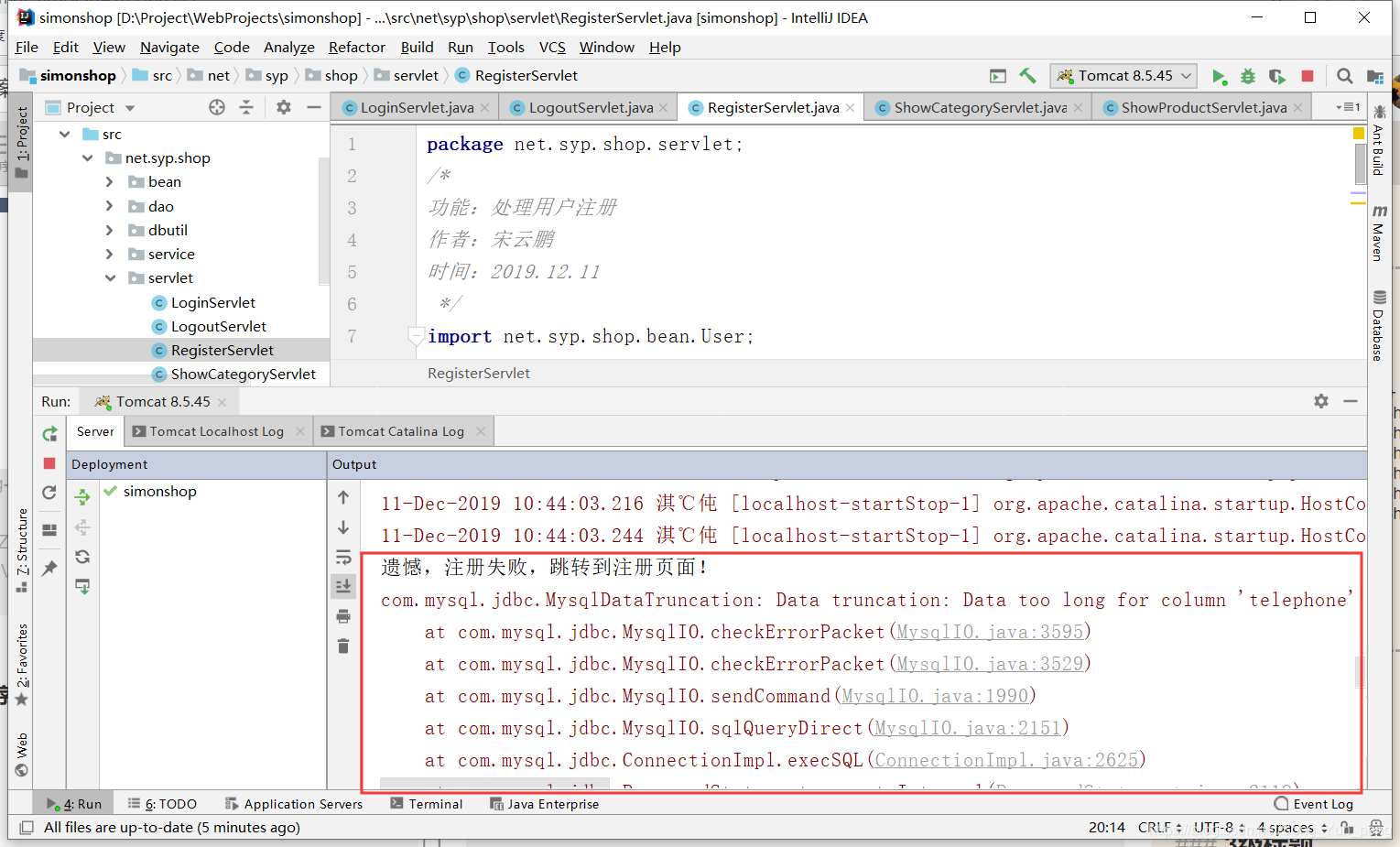Close the LogoutServlet.java tab
1400x847 pixels.
tap(664, 108)
